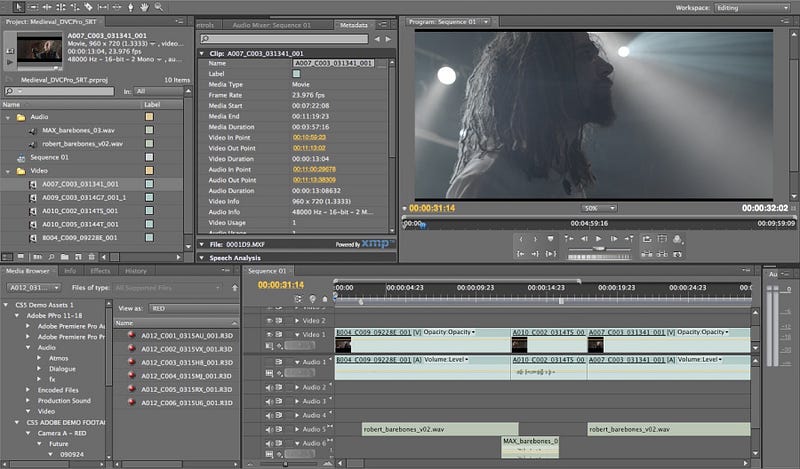Mute Audio 2 track speaker toggle

tap(269, 387)
